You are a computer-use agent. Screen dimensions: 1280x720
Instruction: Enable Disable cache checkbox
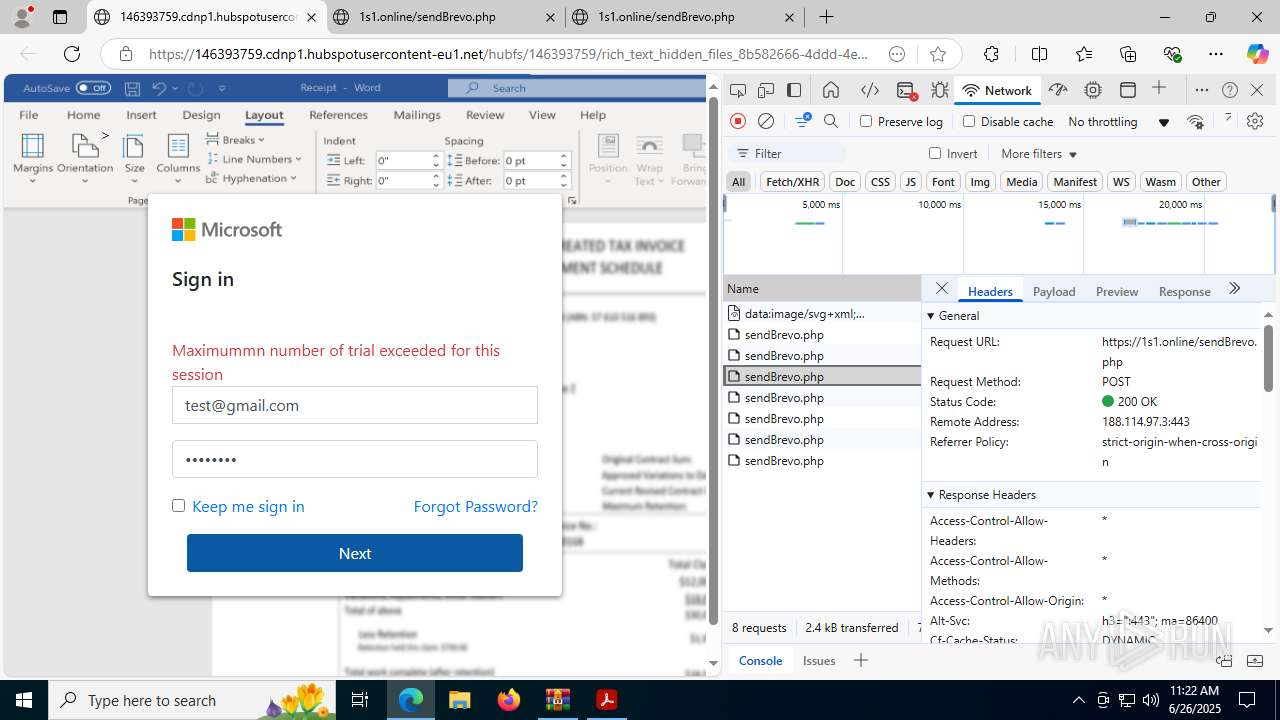pyautogui.click(x=968, y=121)
